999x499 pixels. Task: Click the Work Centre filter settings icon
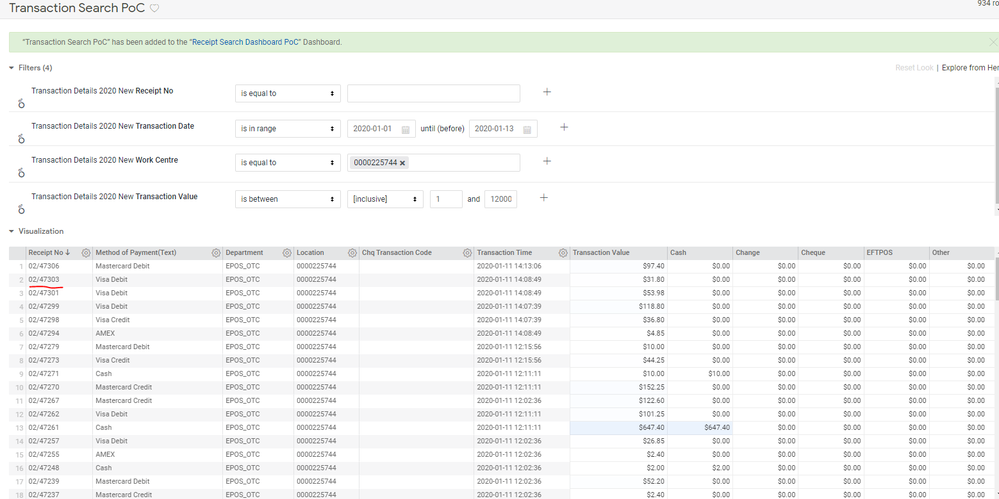[21, 172]
